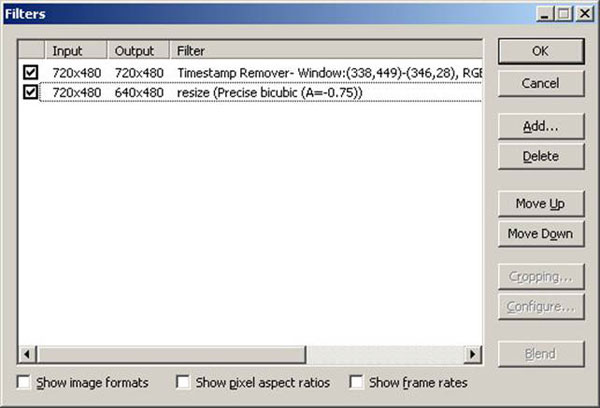Close the Filters dialog window

tap(580, 14)
